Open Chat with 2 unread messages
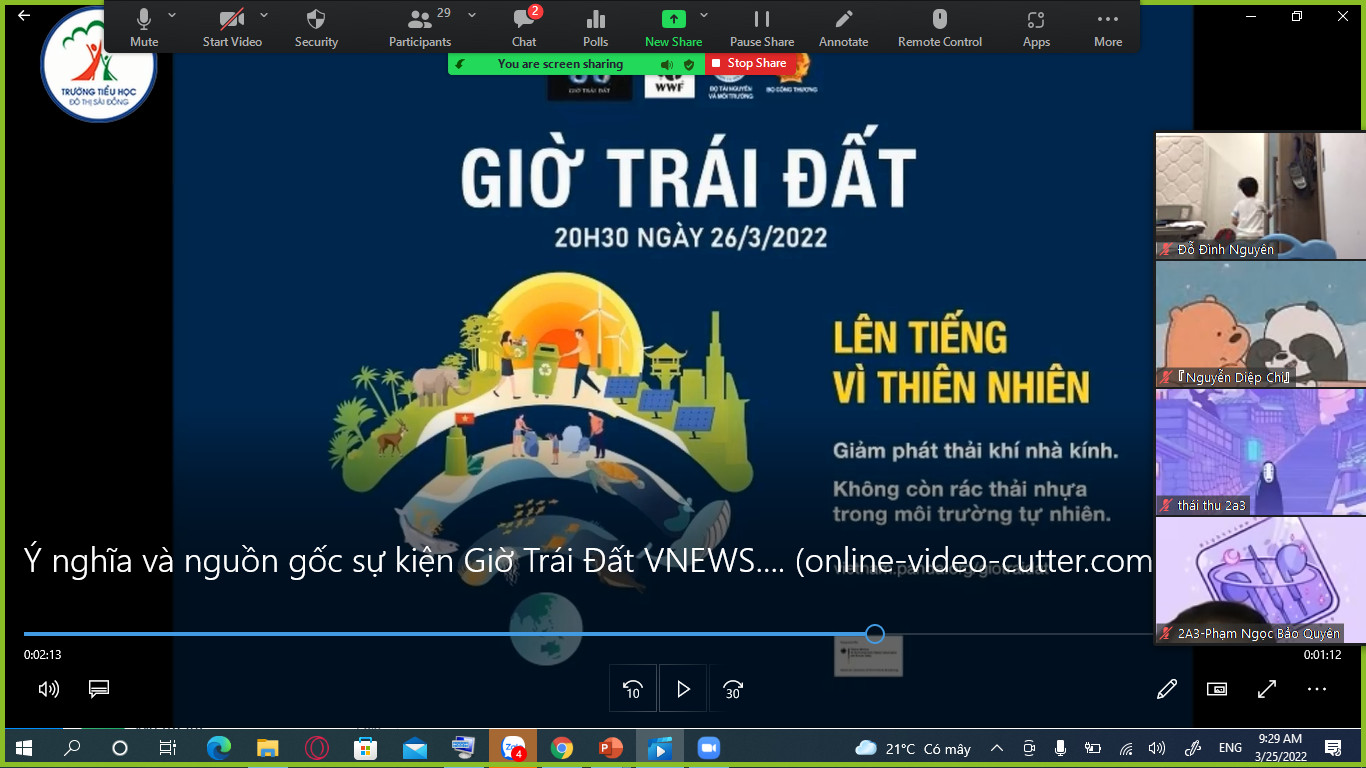This screenshot has height=768, width=1366. click(523, 20)
